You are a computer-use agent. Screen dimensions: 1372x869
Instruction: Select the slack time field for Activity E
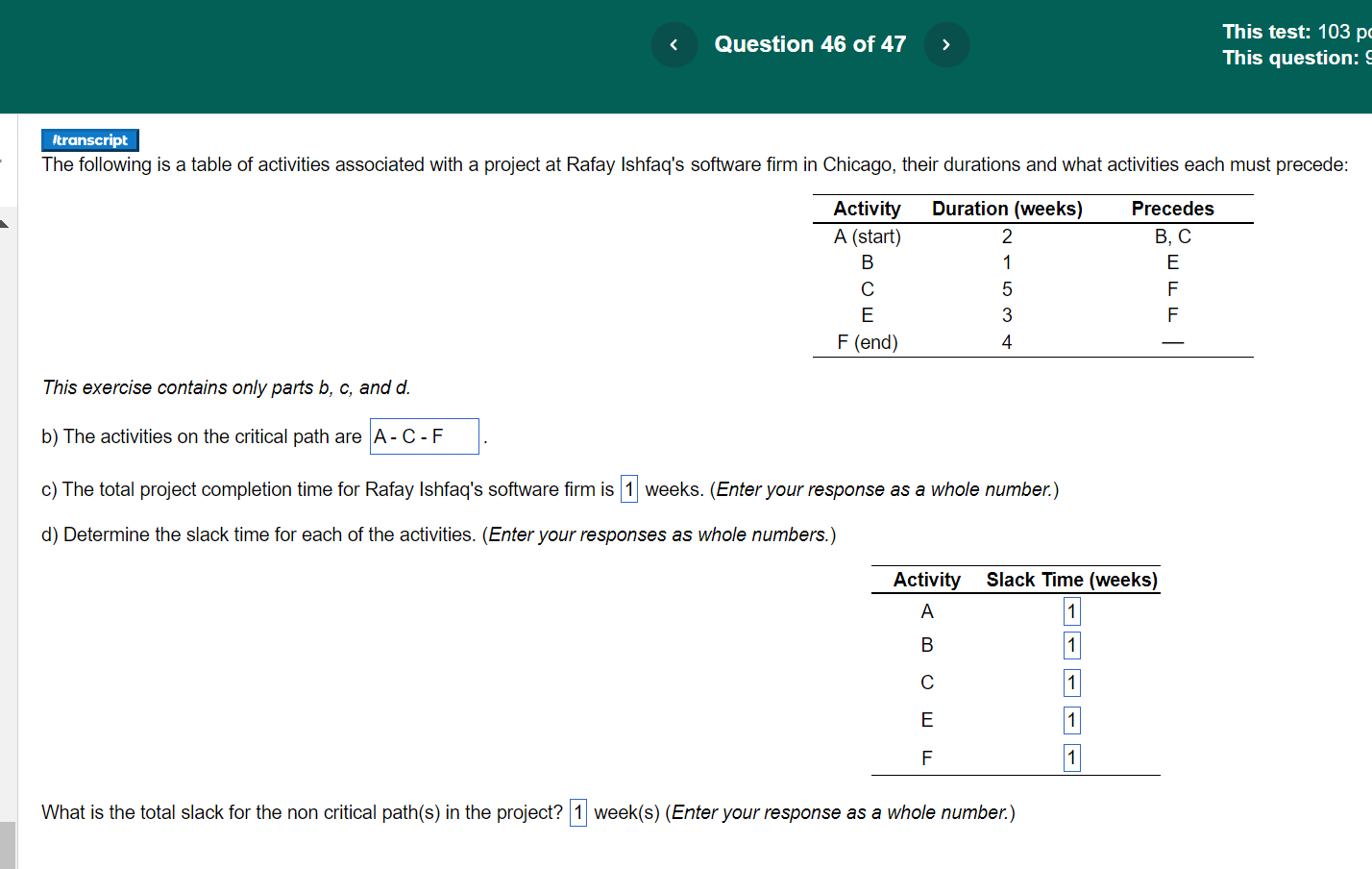pyautogui.click(x=1071, y=719)
